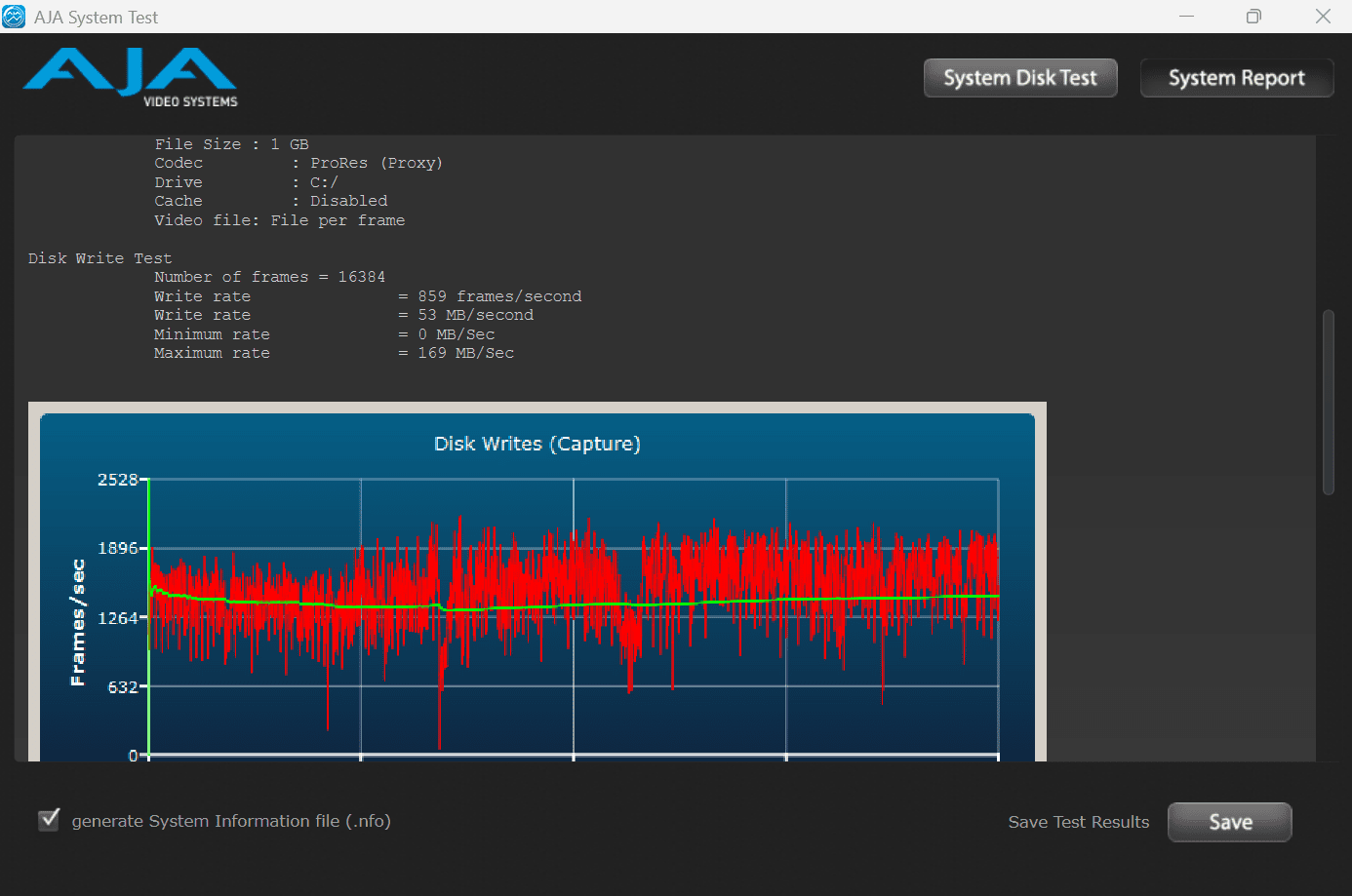Image resolution: width=1352 pixels, height=896 pixels.
Task: Click the 2528 y-axis label
Action: pyautogui.click(x=118, y=480)
